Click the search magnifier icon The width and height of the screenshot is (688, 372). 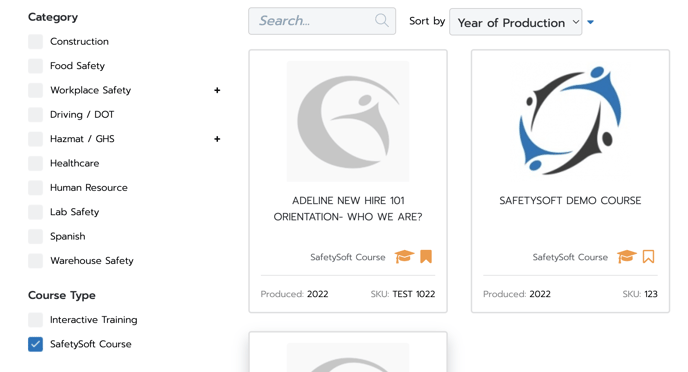point(382,20)
